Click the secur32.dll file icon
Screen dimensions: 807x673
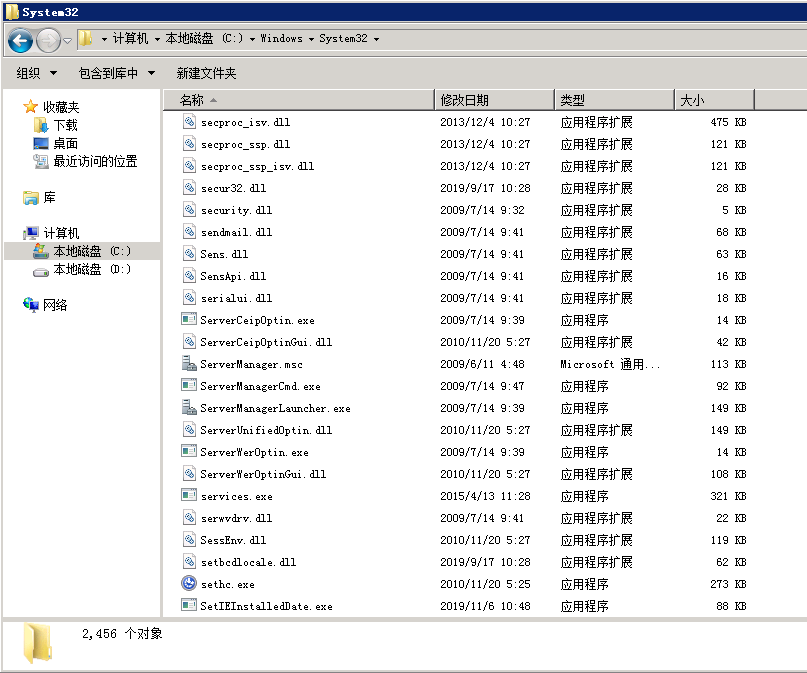pos(189,188)
